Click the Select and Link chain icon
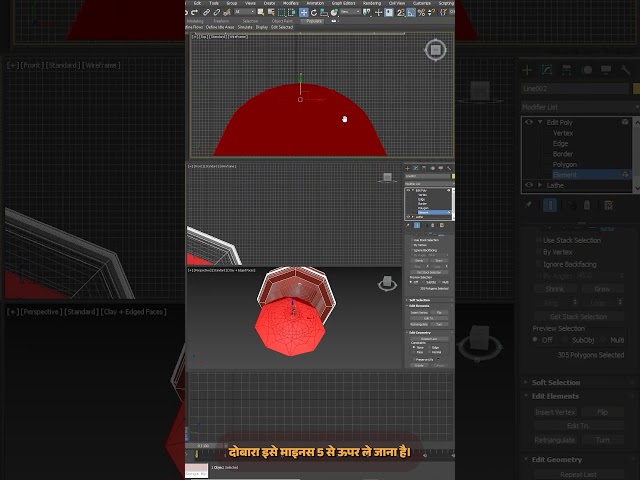The width and height of the screenshot is (640, 480). coord(207,12)
